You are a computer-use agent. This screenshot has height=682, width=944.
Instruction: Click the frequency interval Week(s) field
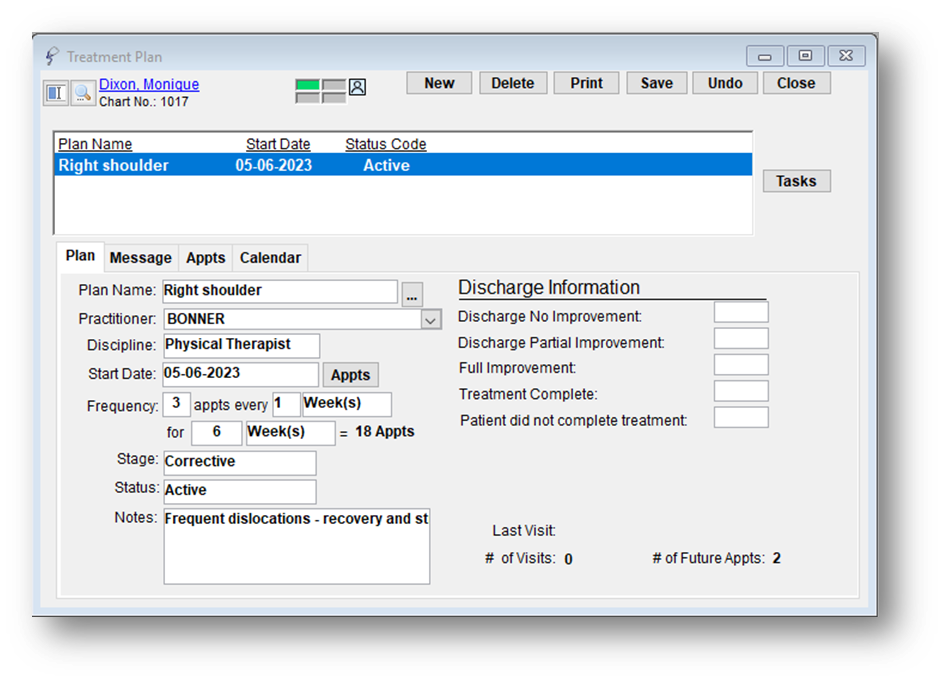[346, 404]
